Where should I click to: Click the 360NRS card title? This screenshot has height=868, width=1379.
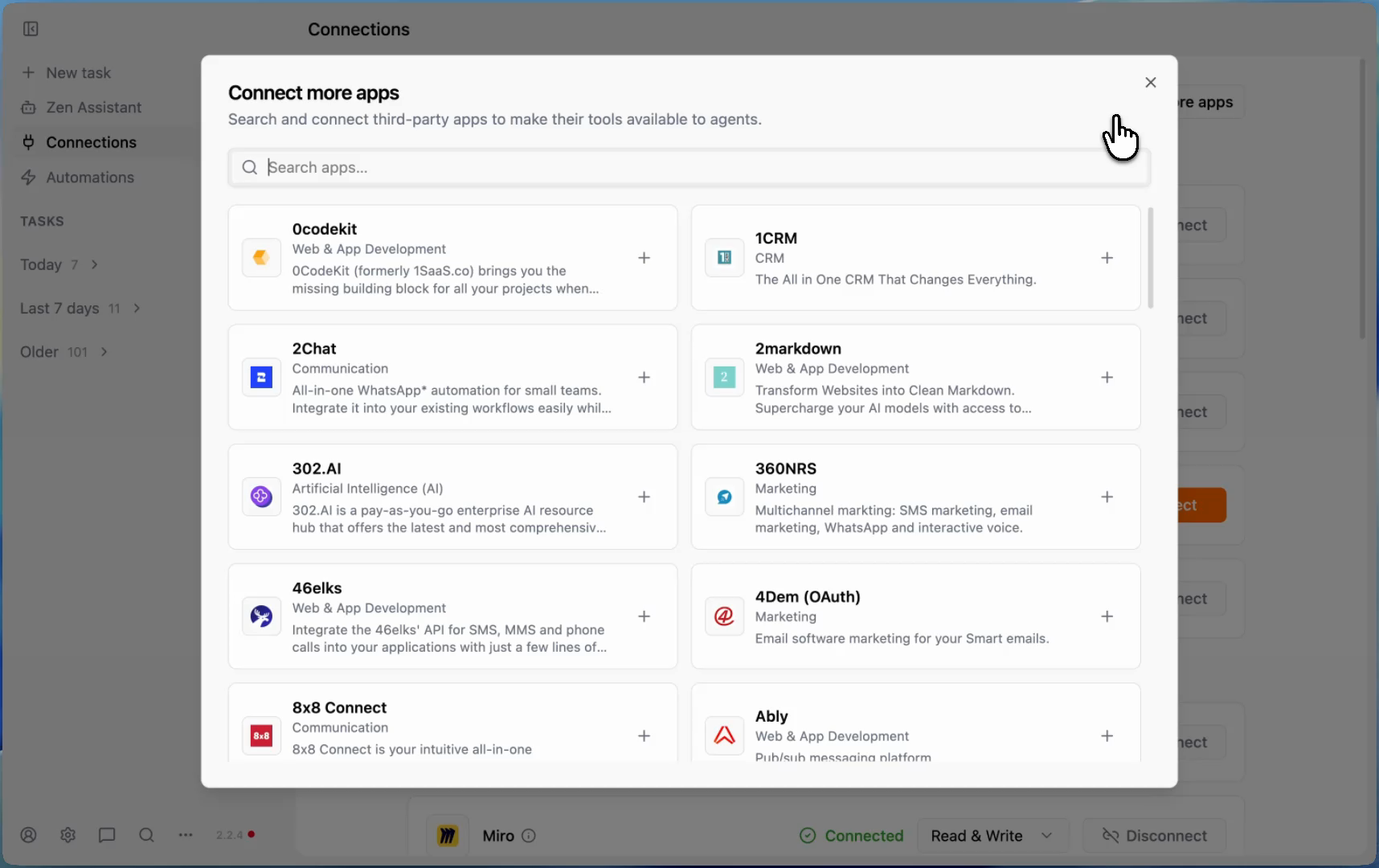[786, 469]
